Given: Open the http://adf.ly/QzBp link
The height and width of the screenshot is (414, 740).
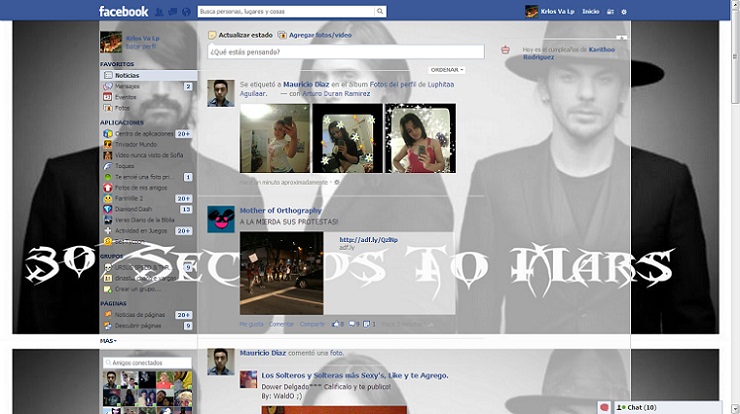Looking at the screenshot, I should pos(369,240).
